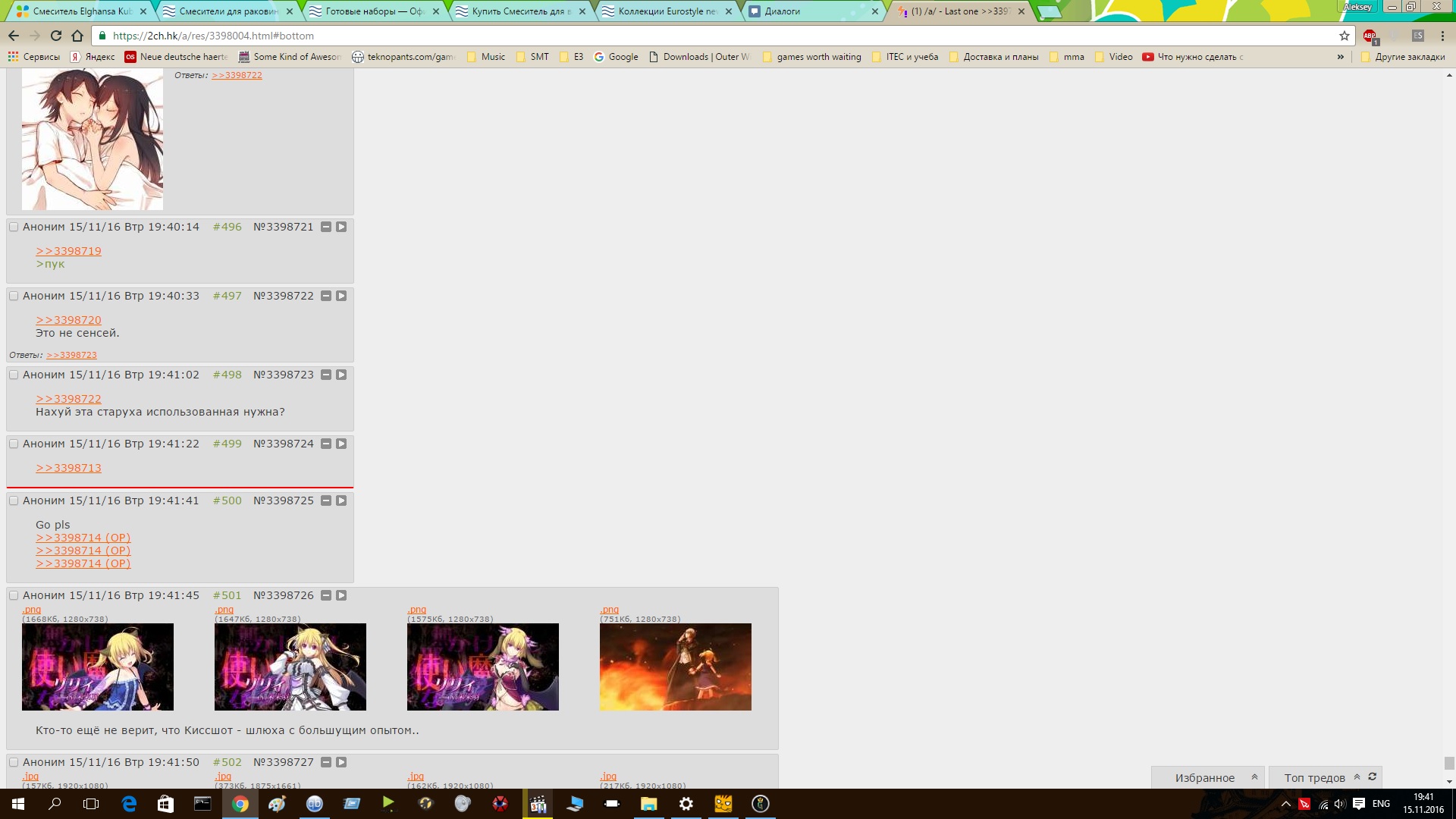Select the checkbox for post #499
Viewport: 1456px width, 819px height.
pyautogui.click(x=14, y=444)
